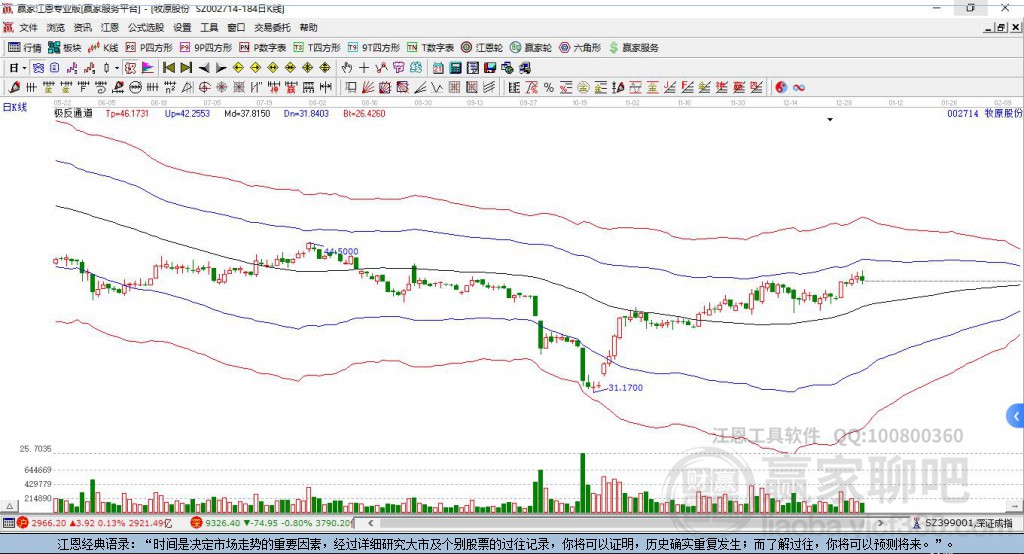Open 赢家服务 with dollar icon
1024x554 pixels.
point(633,48)
